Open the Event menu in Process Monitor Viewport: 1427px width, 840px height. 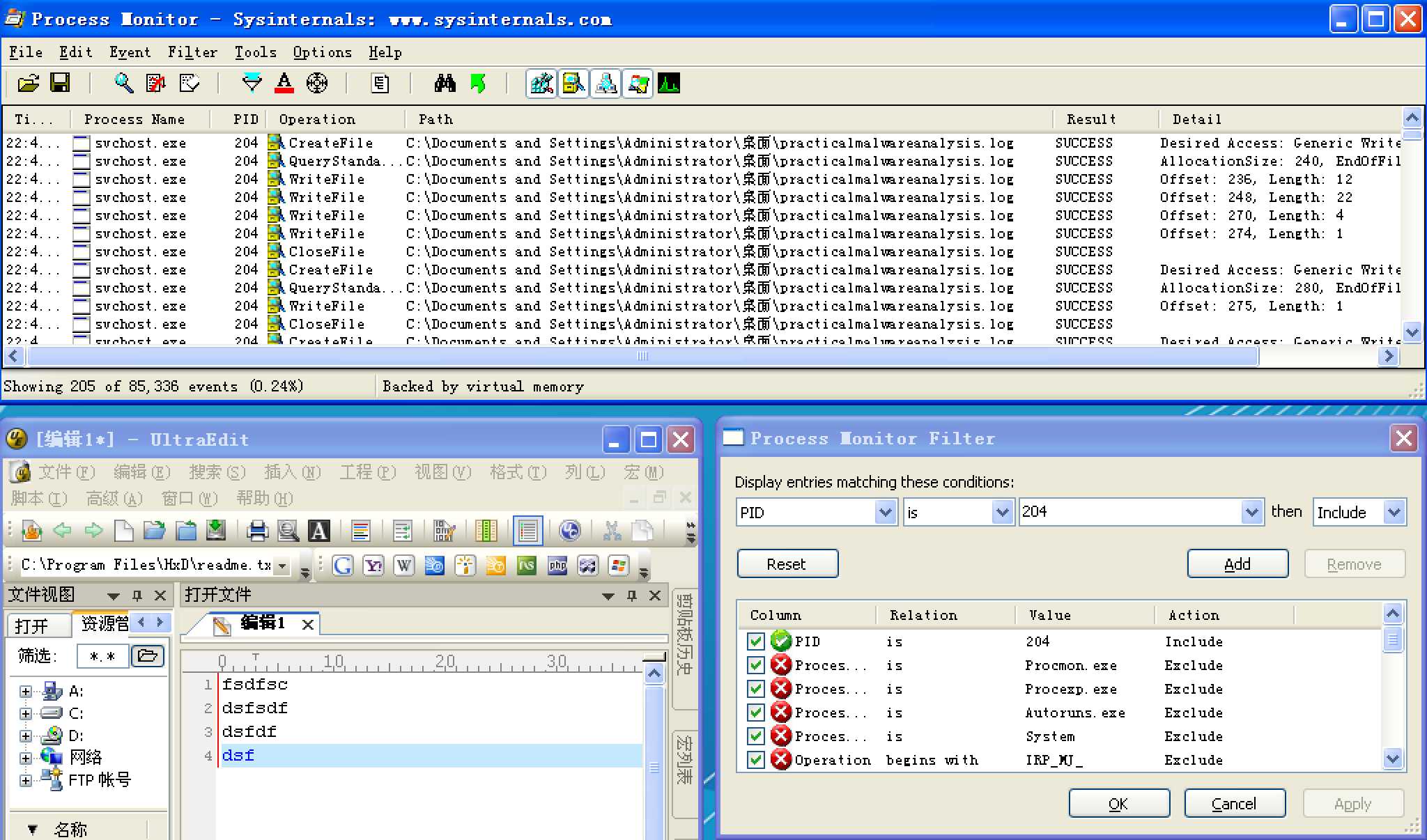coord(130,52)
